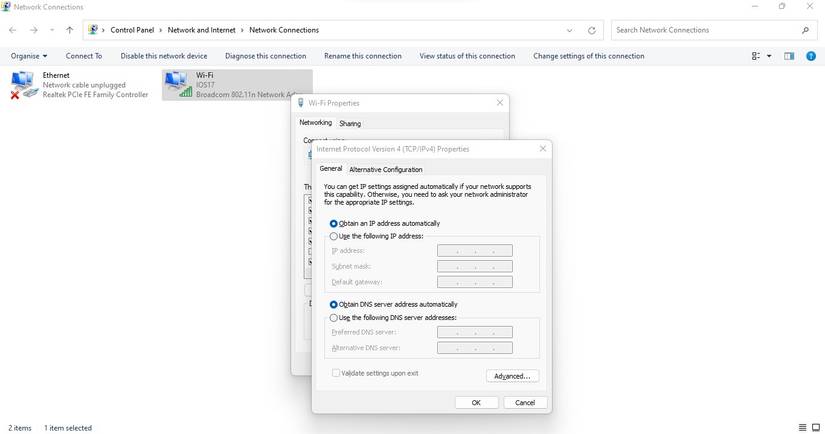Close the IPv4 Properties dialog
Screen dimensions: 825x434
click(x=542, y=149)
